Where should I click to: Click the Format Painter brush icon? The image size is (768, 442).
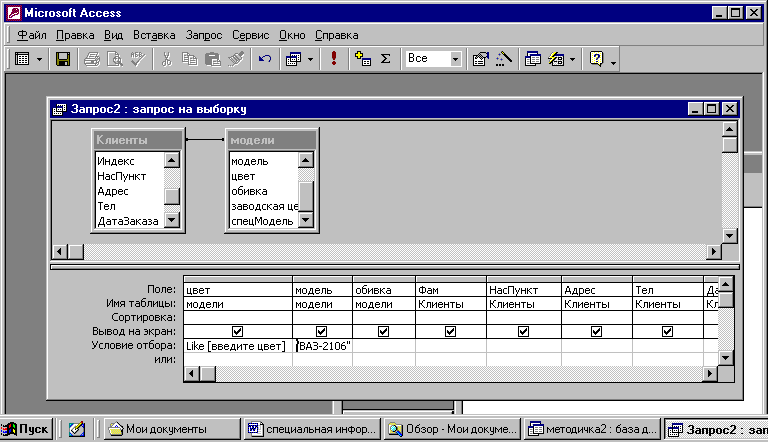pyautogui.click(x=236, y=59)
